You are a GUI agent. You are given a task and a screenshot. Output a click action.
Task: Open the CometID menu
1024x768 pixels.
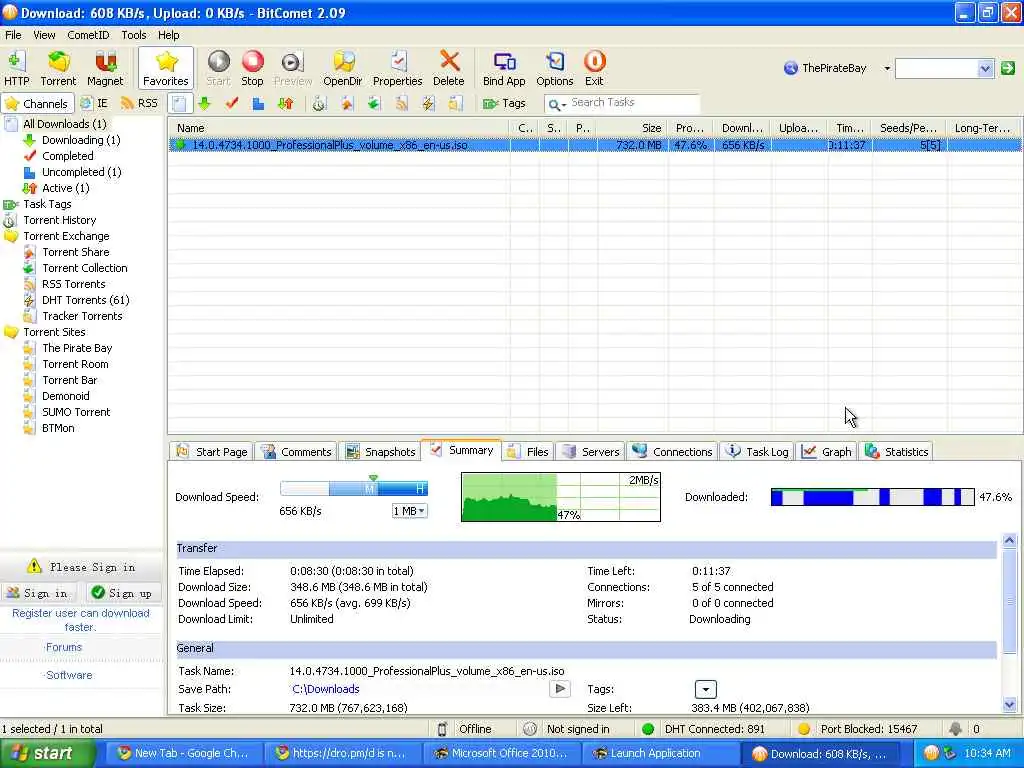coord(88,35)
